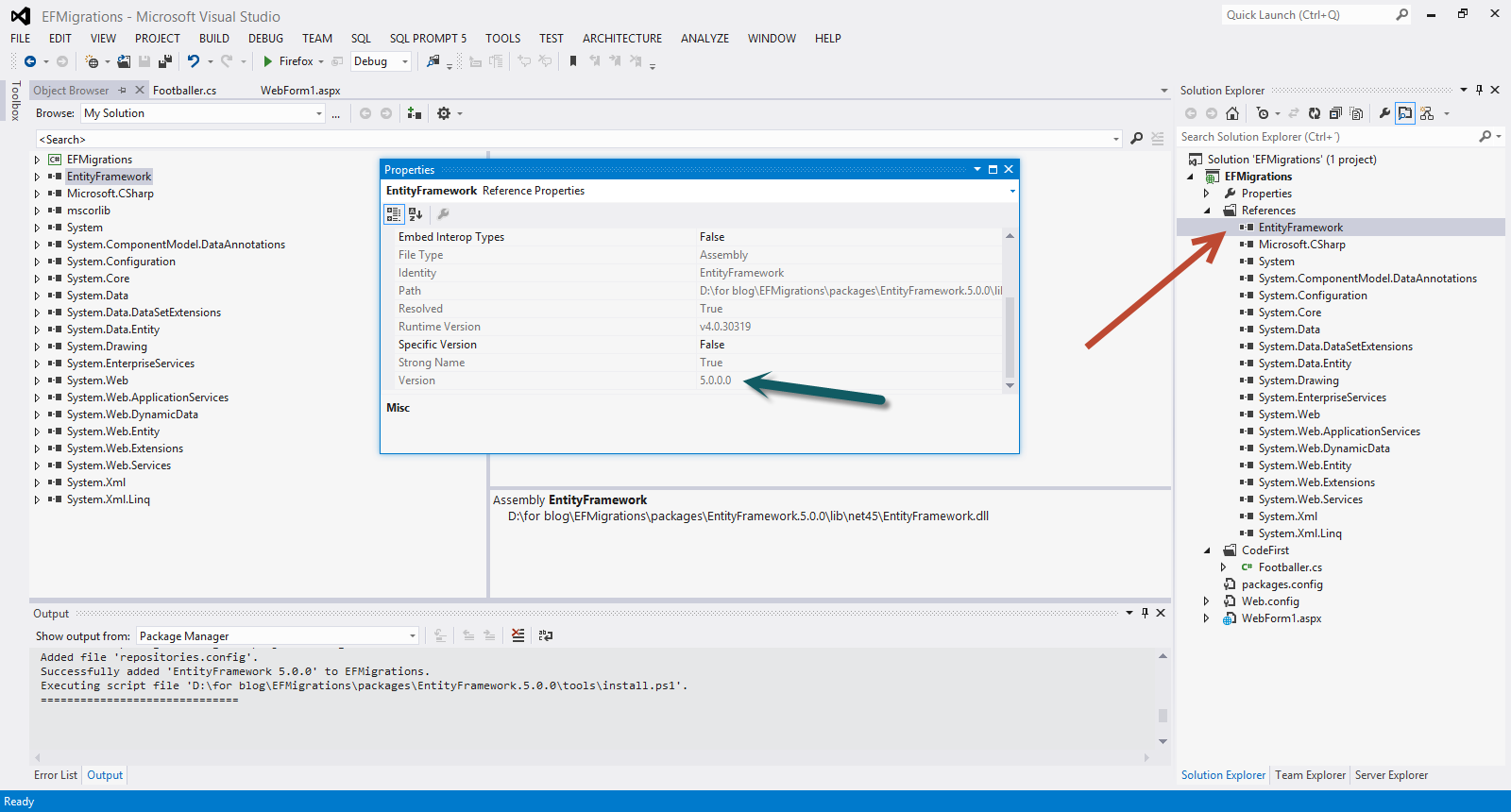Click the Object Browser search magnifier icon

tap(1137, 139)
